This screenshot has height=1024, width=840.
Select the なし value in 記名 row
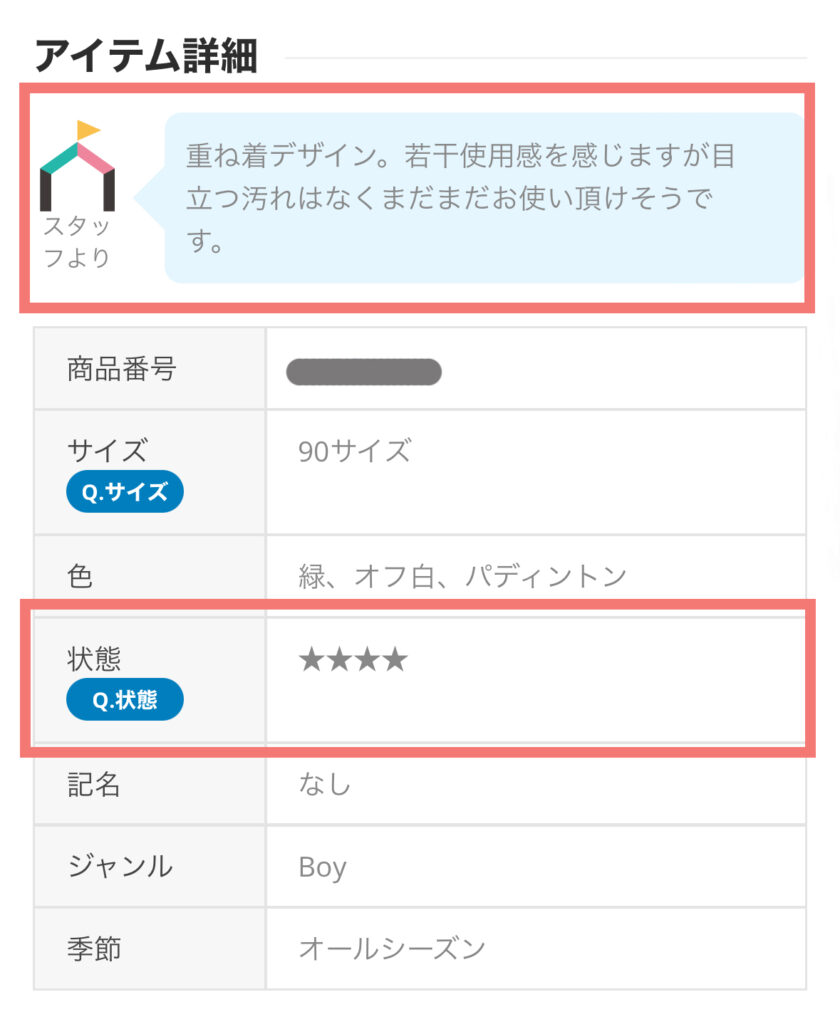click(x=325, y=784)
